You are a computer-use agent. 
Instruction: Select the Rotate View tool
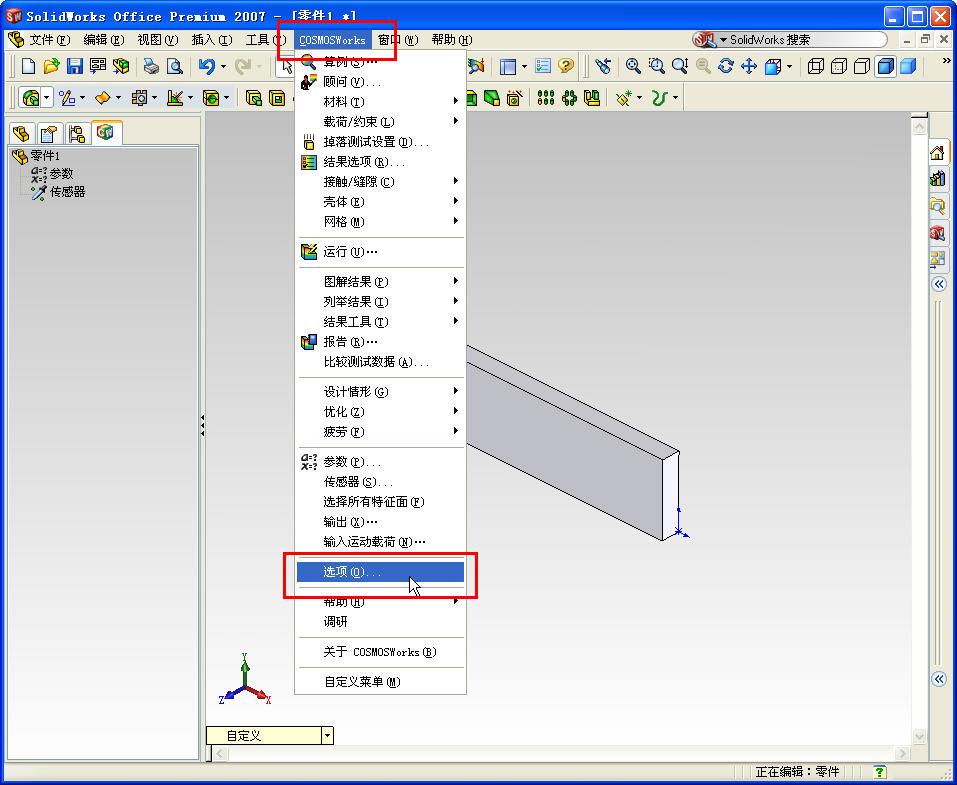[726, 66]
